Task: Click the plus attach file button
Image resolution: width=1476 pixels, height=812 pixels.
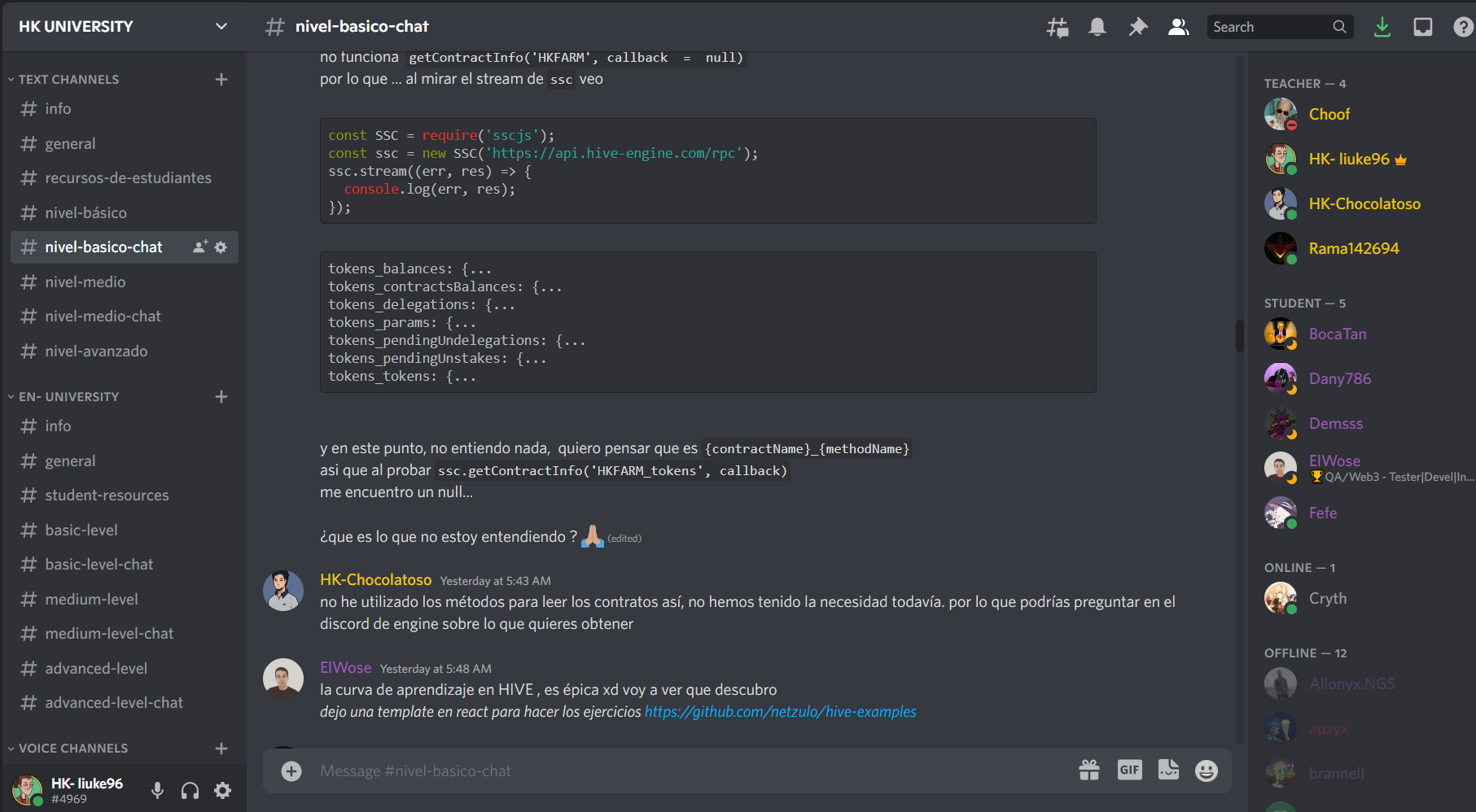Action: coord(291,771)
